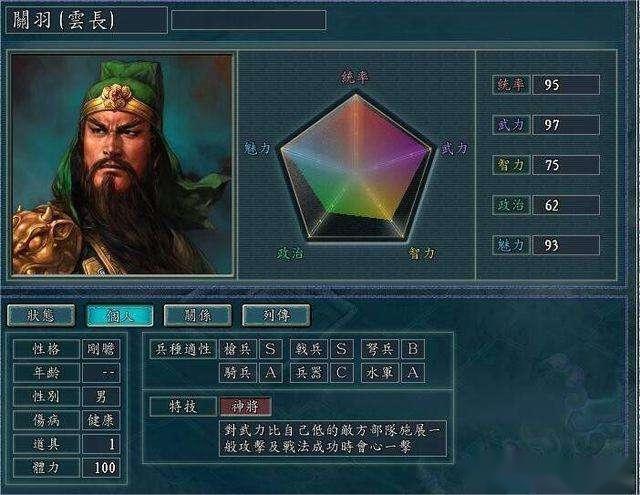640x495 pixels.
Task: Click the 魅力 stat label box
Action: coord(511,245)
